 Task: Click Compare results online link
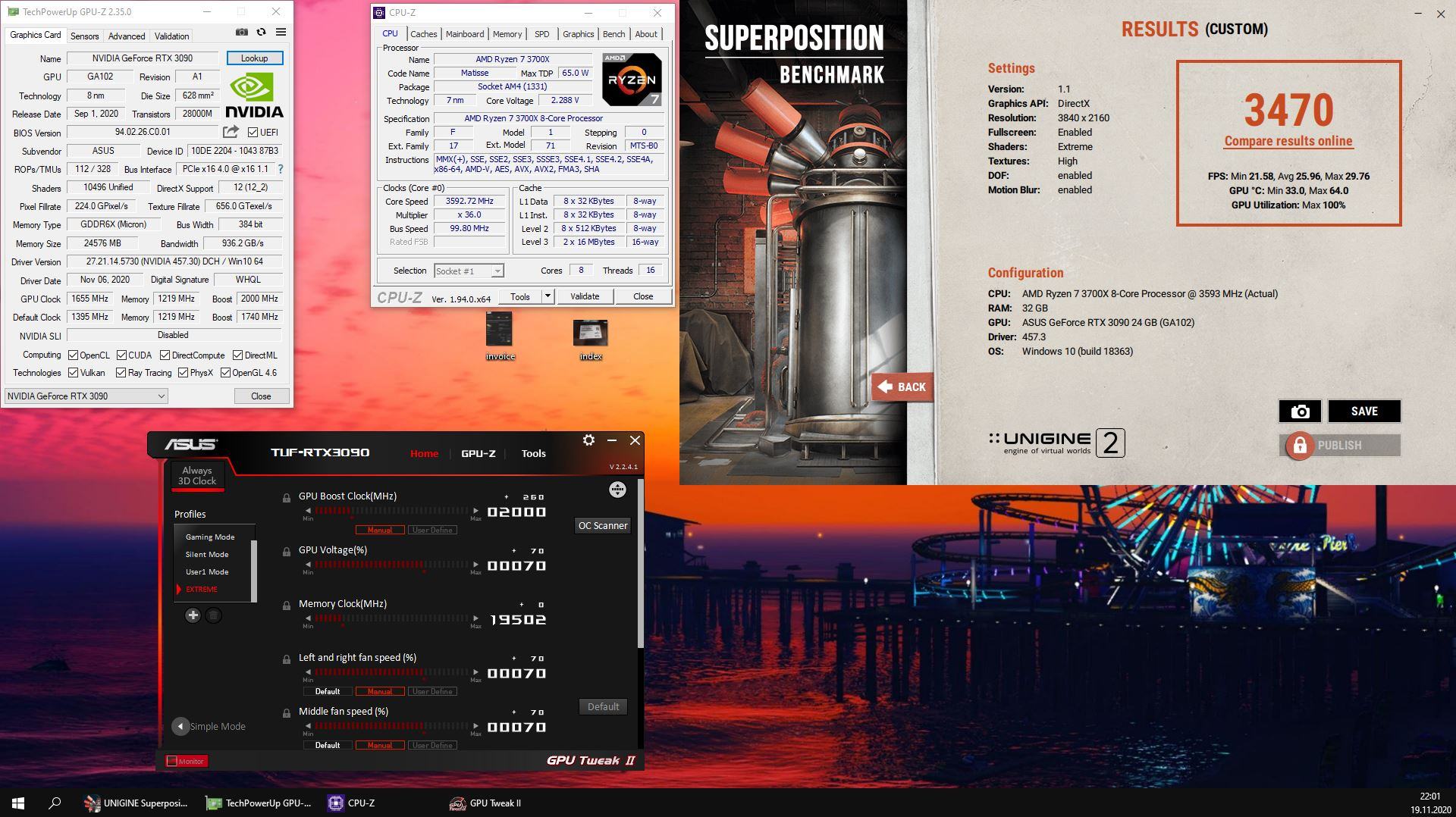(1288, 141)
